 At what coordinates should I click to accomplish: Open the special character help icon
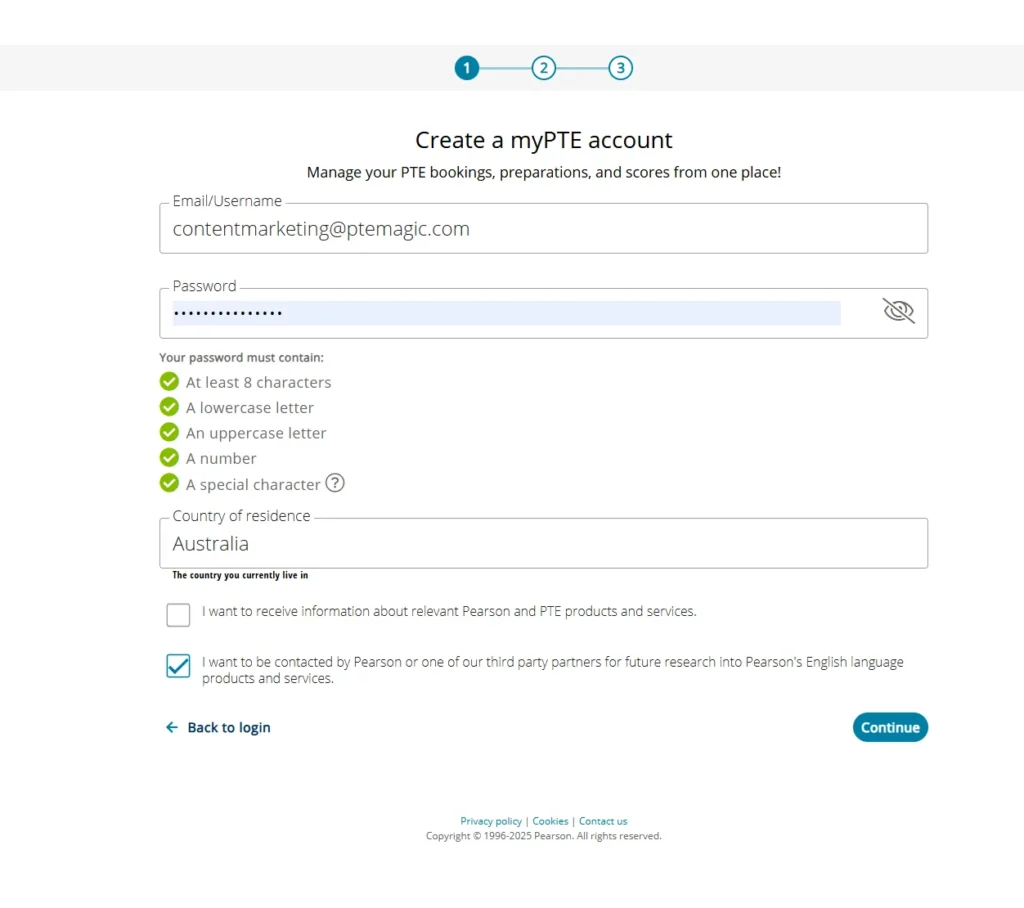pyautogui.click(x=335, y=483)
